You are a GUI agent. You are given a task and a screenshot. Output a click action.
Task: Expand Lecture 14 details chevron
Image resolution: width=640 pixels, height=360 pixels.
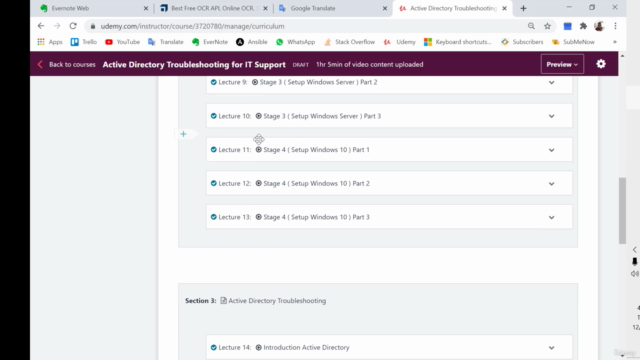pyautogui.click(x=551, y=348)
